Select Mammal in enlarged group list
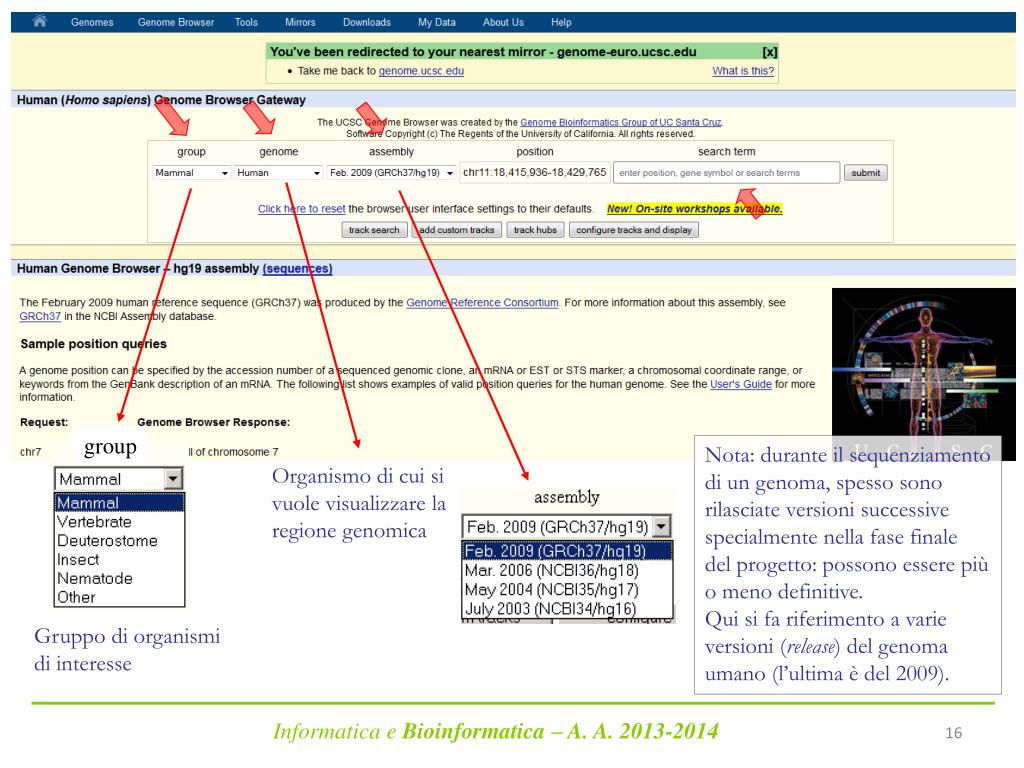The image size is (1024, 768). (120, 503)
